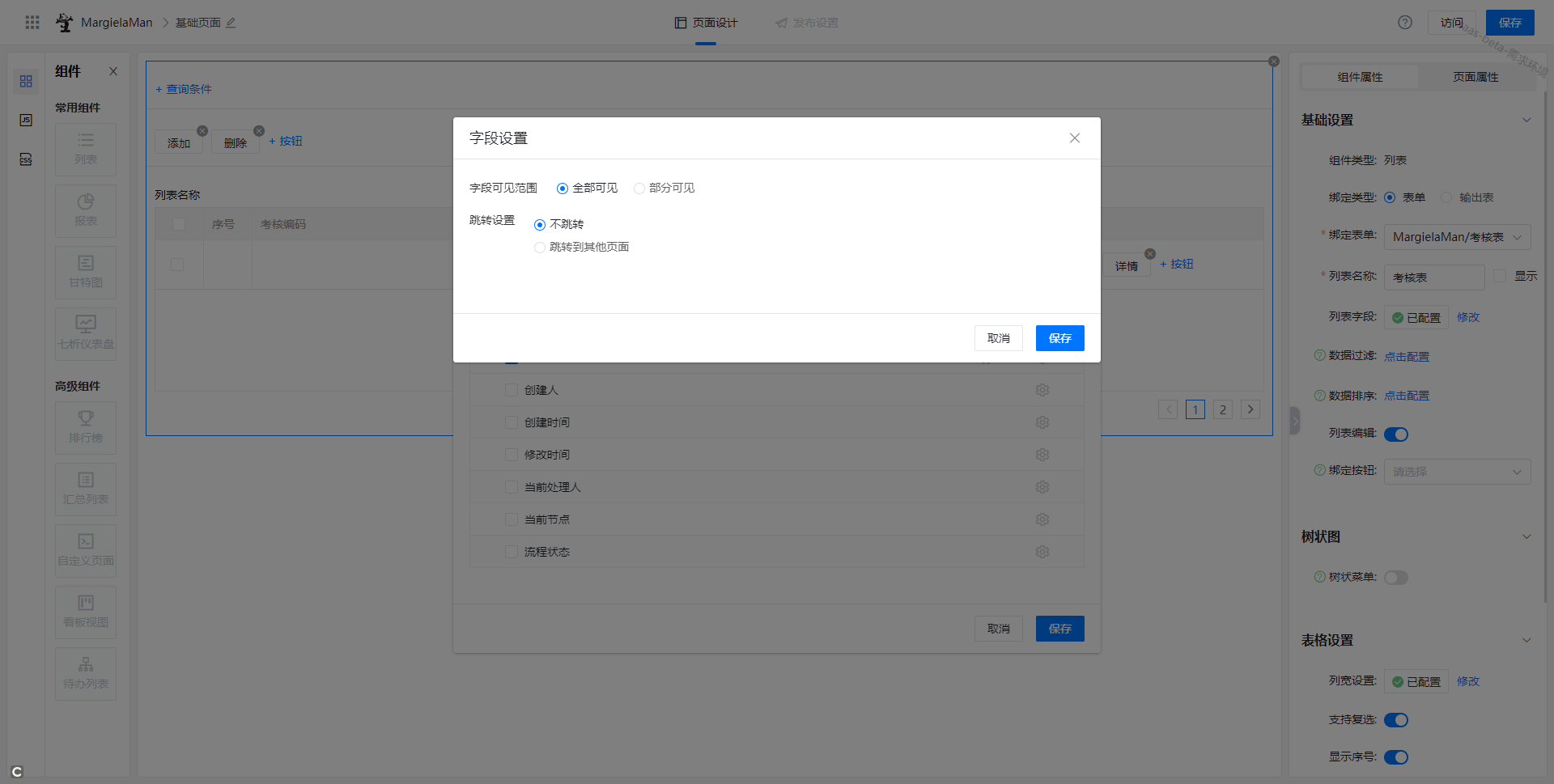Open settings gear for 创建人 field
The width and height of the screenshot is (1554, 784).
point(1042,390)
